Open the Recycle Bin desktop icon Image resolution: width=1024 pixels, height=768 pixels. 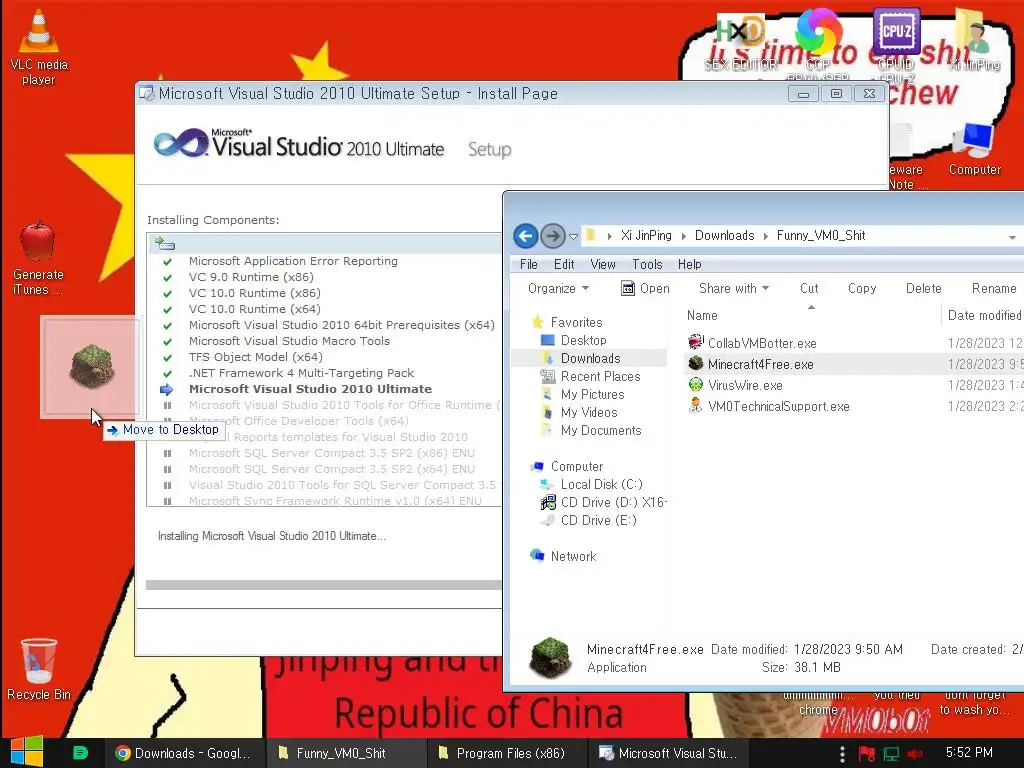[39, 669]
